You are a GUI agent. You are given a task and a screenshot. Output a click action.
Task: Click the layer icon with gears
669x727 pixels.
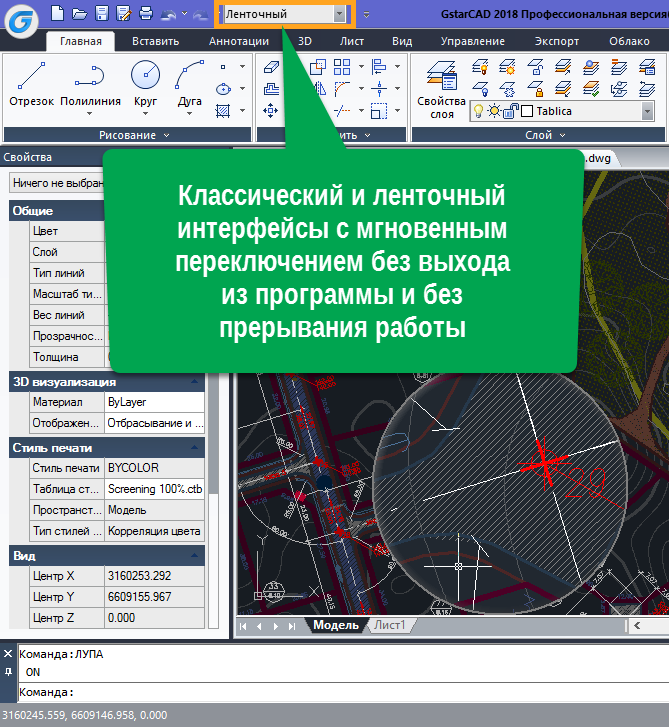point(508,89)
